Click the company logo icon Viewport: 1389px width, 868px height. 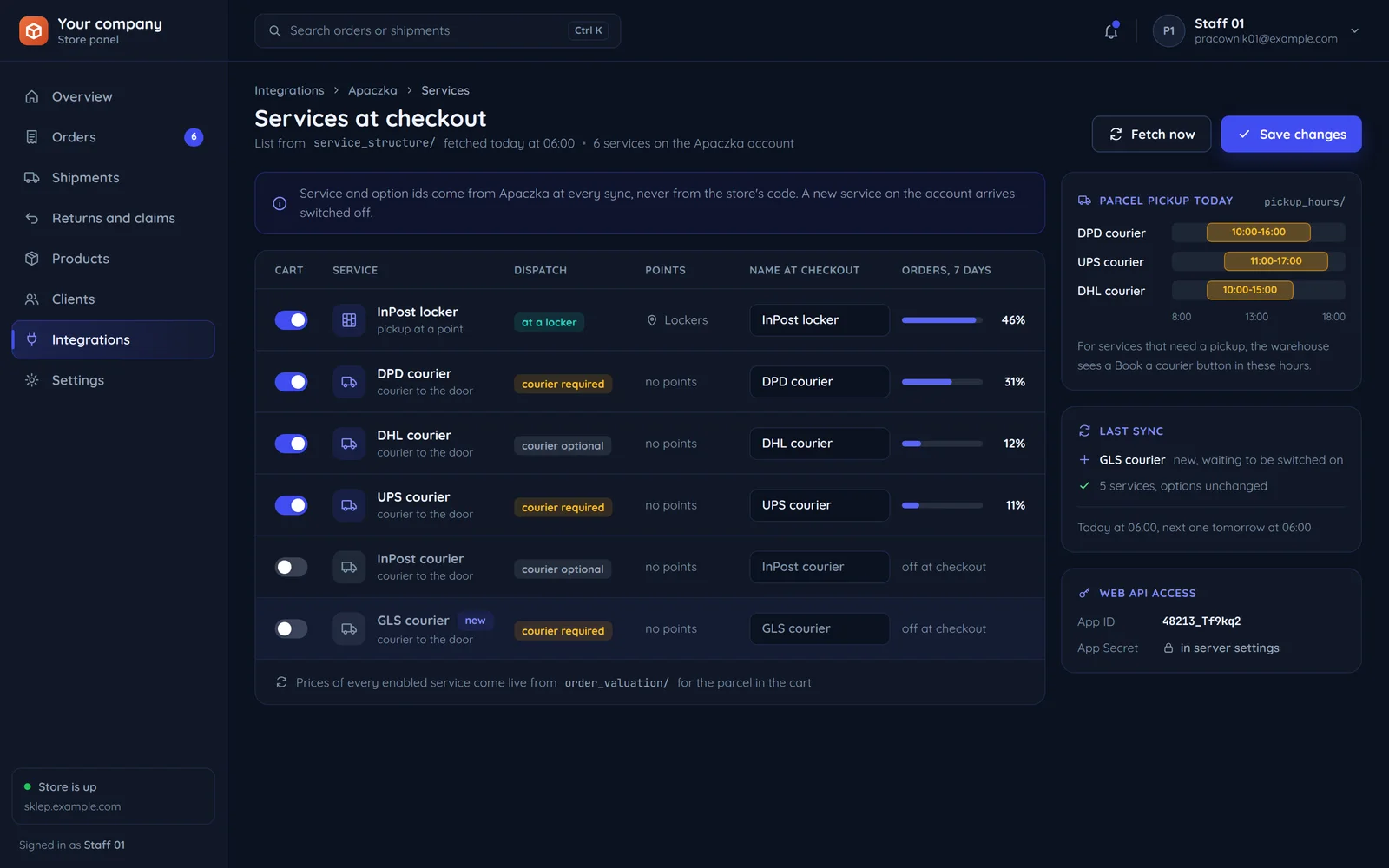click(x=34, y=30)
